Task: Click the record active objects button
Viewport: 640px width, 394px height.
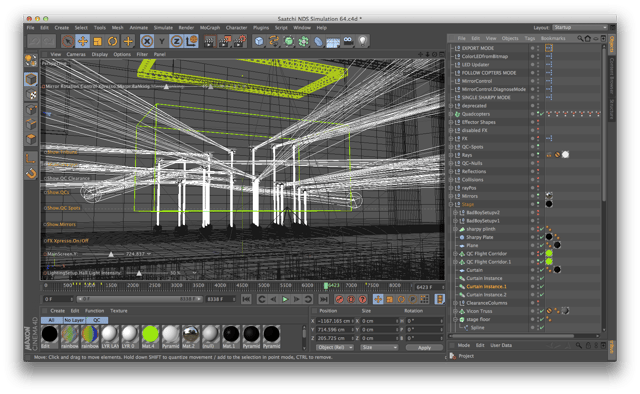Action: [x=339, y=299]
